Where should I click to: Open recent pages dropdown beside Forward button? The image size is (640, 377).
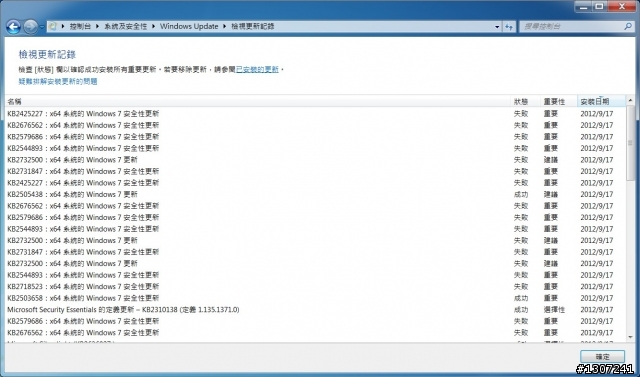pos(42,27)
